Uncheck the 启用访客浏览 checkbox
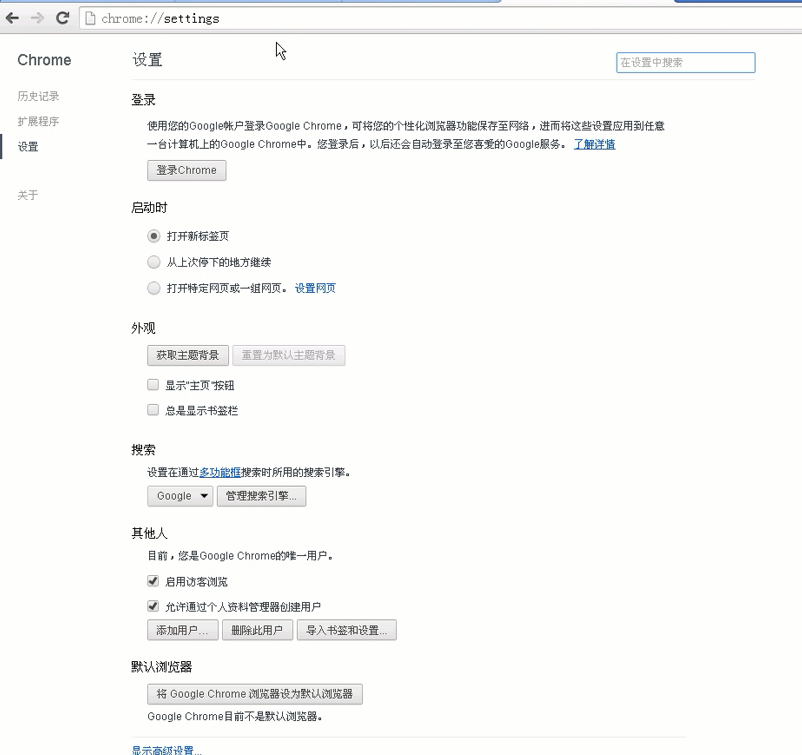The width and height of the screenshot is (802, 755). pos(153,581)
